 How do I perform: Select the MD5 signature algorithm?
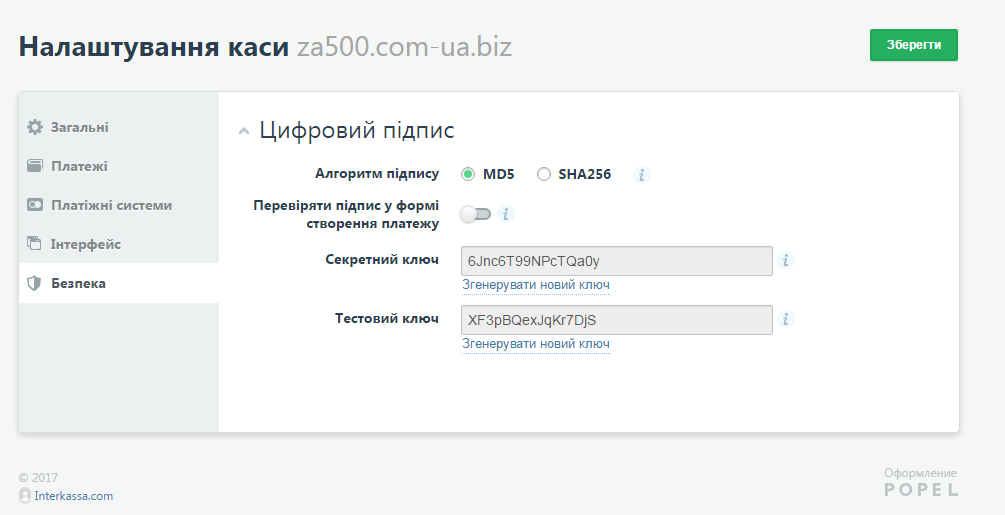click(468, 174)
